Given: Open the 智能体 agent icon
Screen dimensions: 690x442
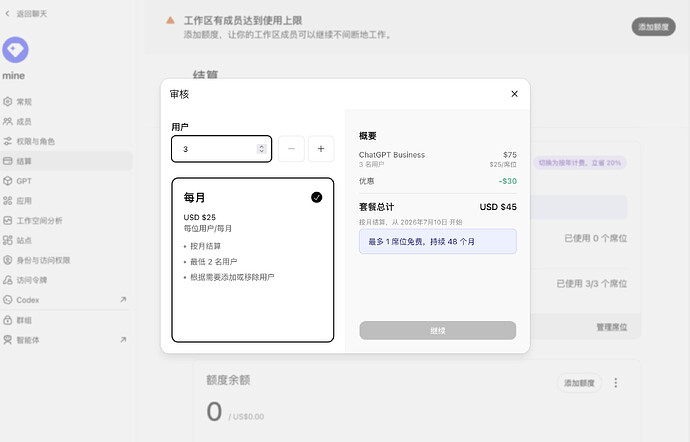Looking at the screenshot, I should pyautogui.click(x=7, y=340).
